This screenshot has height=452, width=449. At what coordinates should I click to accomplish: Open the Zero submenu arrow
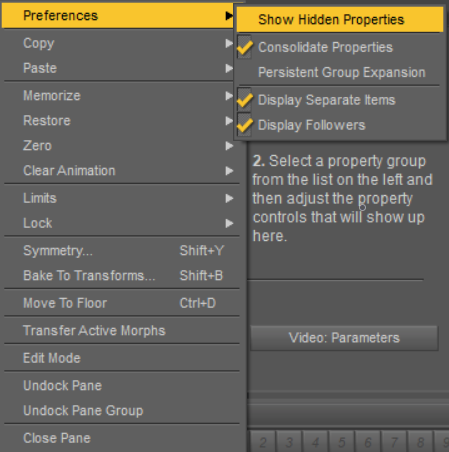(229, 146)
